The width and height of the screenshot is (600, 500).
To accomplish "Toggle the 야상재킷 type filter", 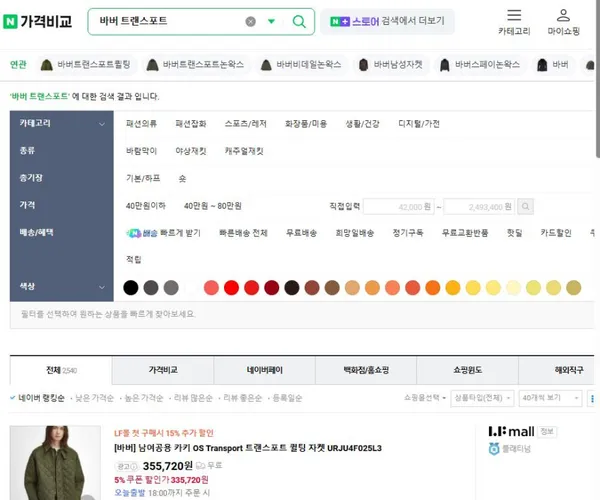I will pos(191,151).
